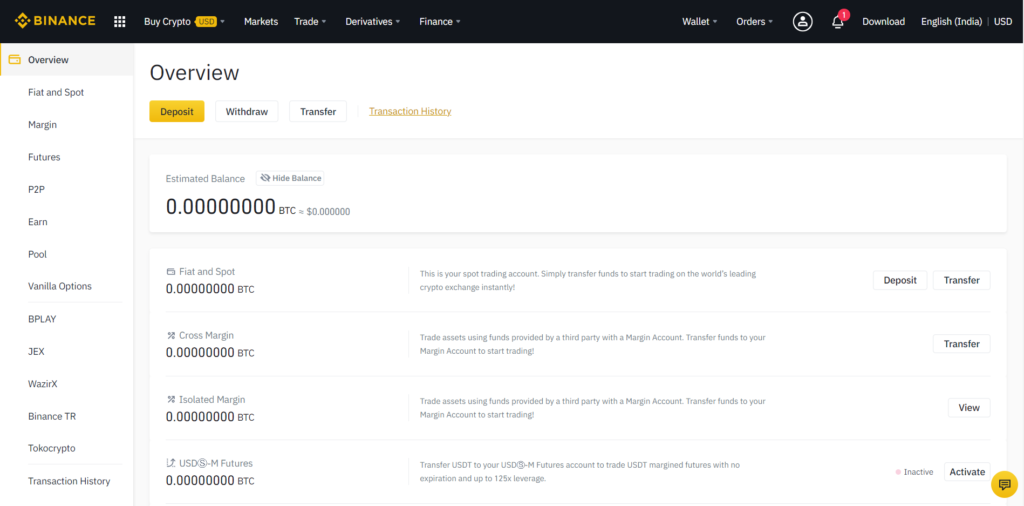The width and height of the screenshot is (1024, 506).
Task: Select Overview in the sidebar
Action: 67,60
